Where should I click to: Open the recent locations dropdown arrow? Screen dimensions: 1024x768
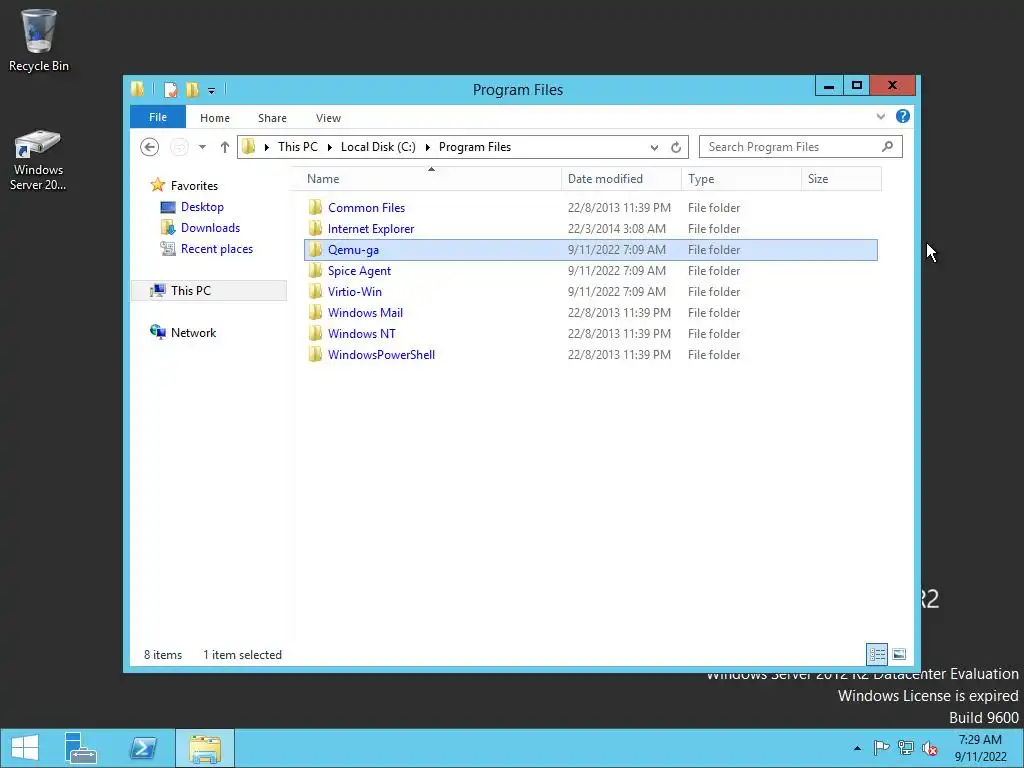point(202,147)
